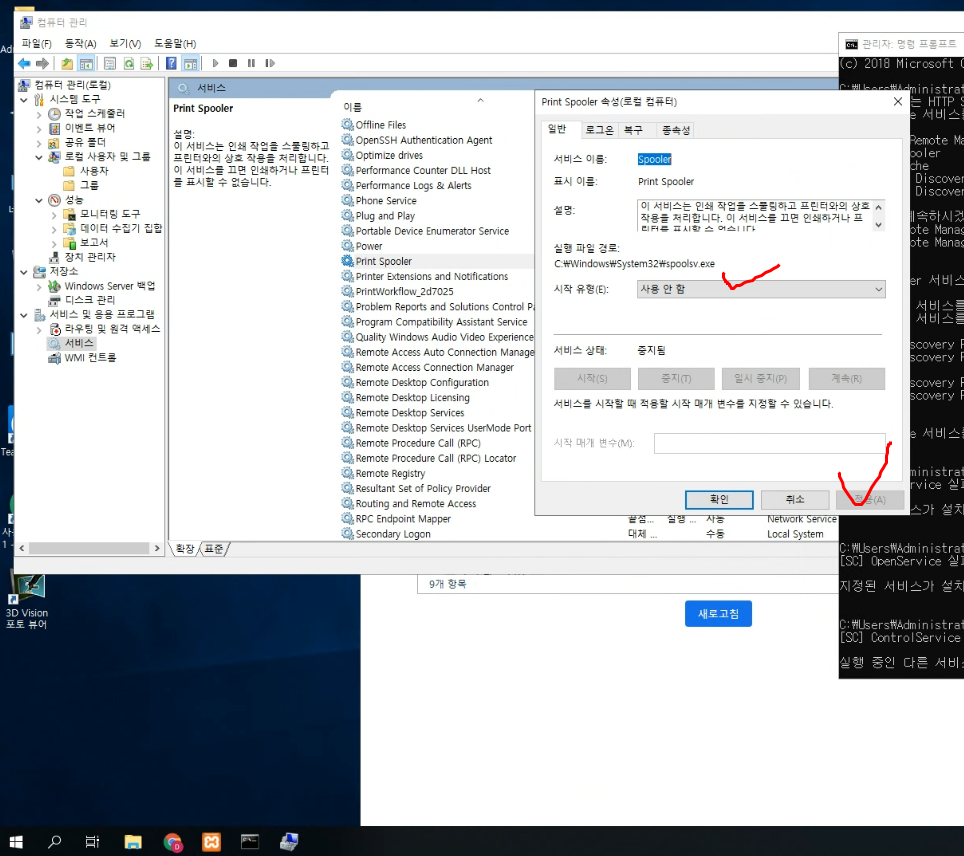This screenshot has height=856, width=964.
Task: Click the 시작 매개 변수 input field
Action: pos(770,443)
